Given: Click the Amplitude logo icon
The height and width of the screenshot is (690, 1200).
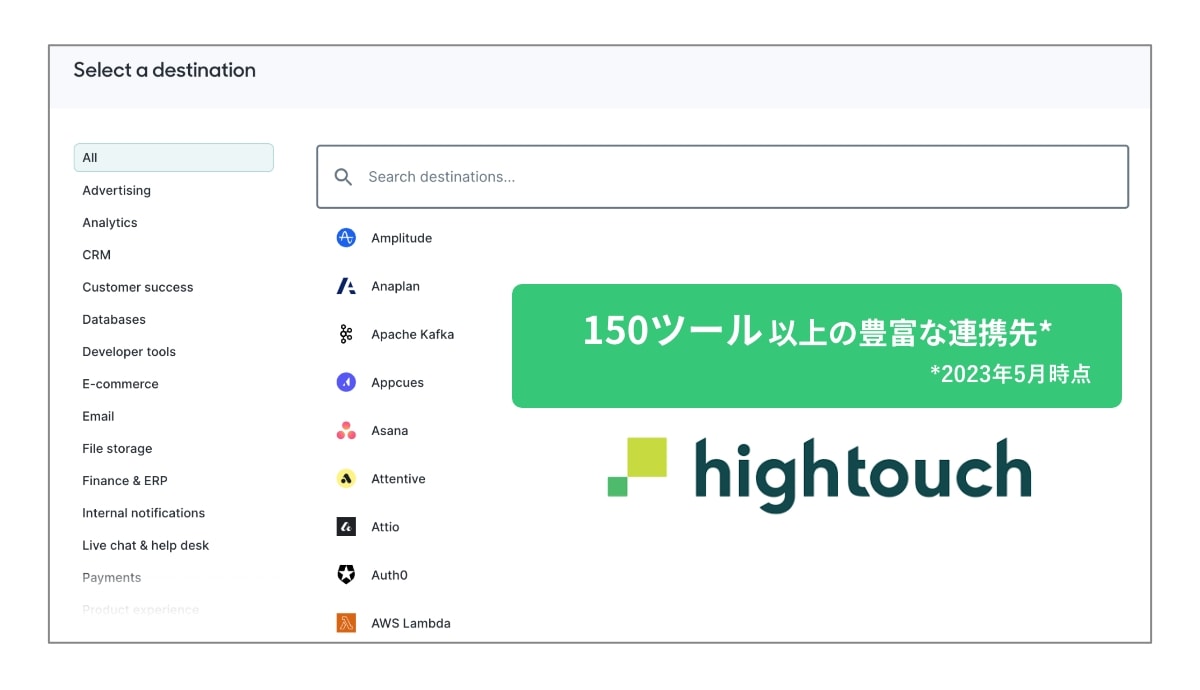Looking at the screenshot, I should [346, 238].
